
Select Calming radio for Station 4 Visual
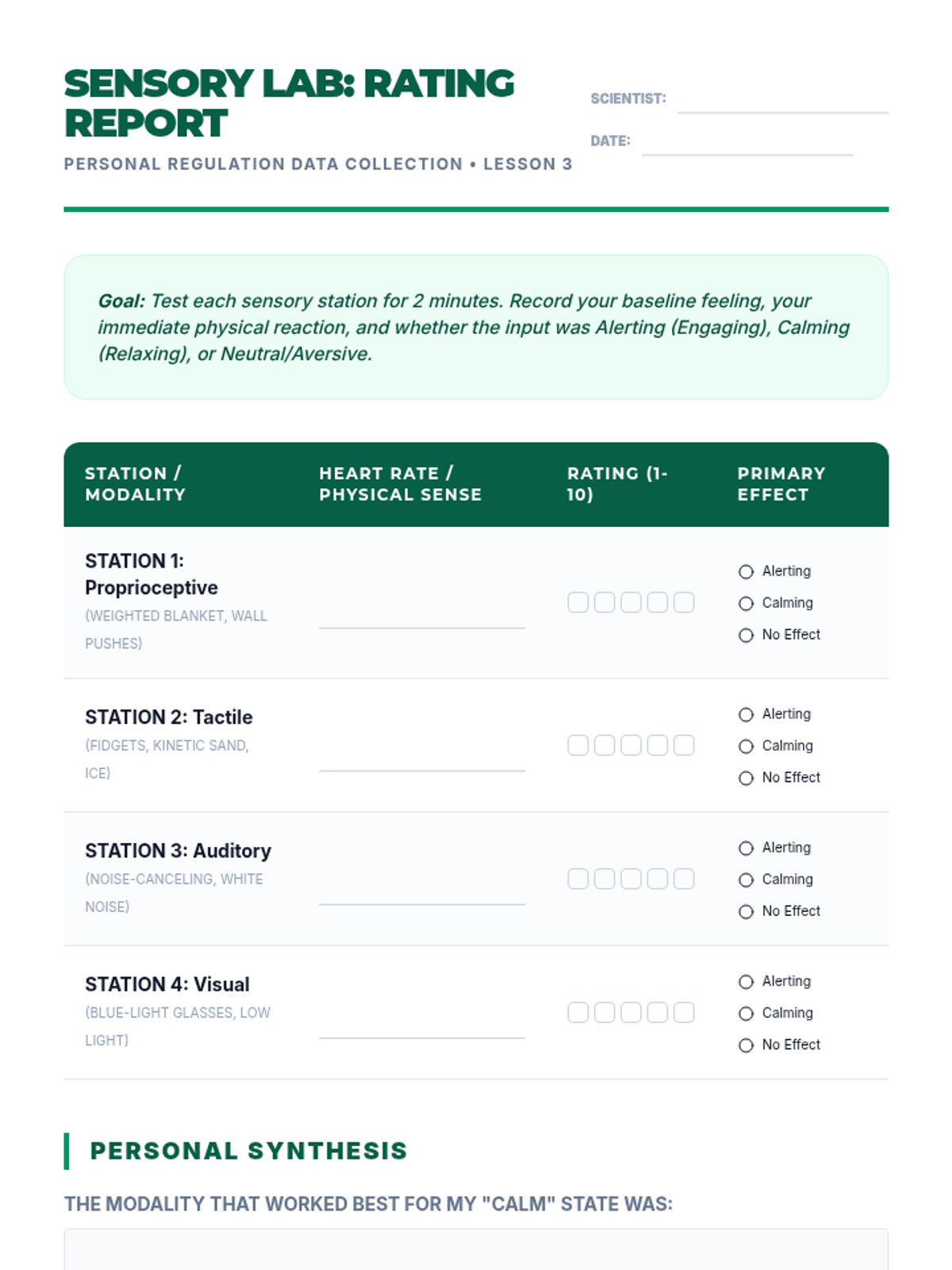746,1014
